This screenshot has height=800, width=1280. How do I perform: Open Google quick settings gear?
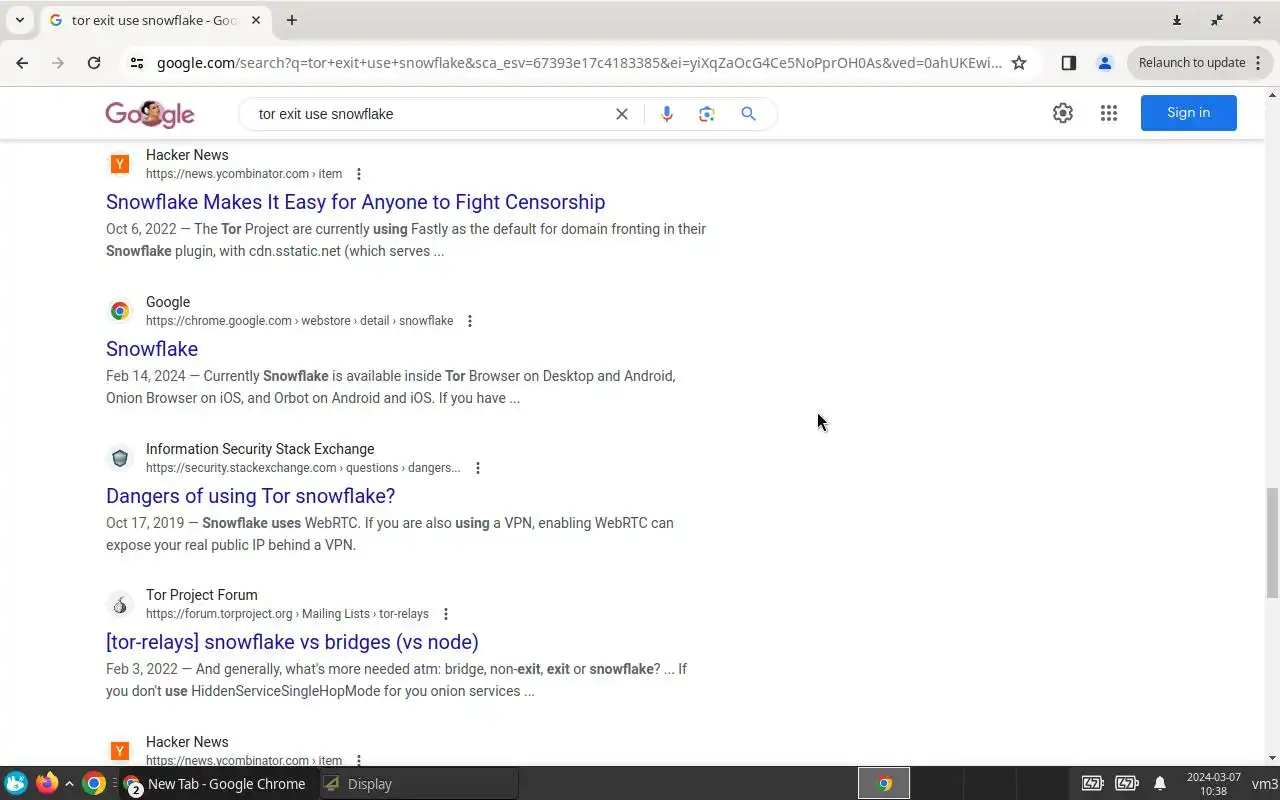(1063, 113)
